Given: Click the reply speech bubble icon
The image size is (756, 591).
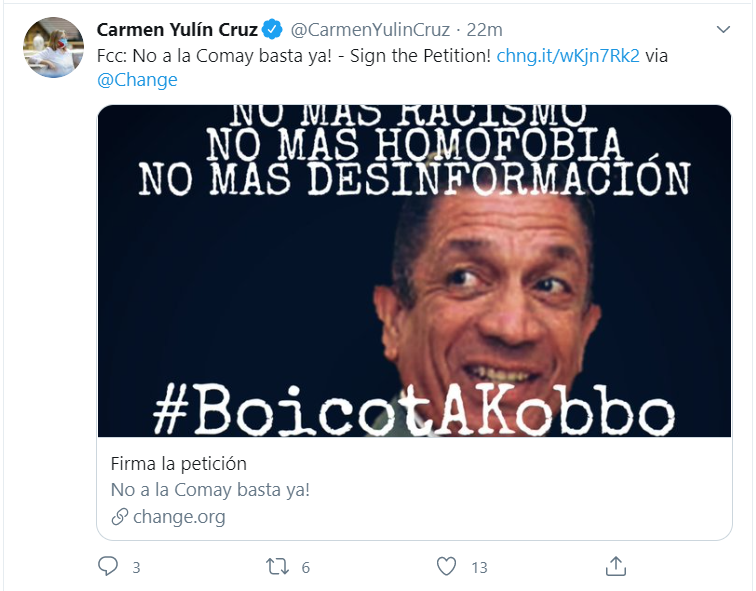Looking at the screenshot, I should [x=108, y=566].
